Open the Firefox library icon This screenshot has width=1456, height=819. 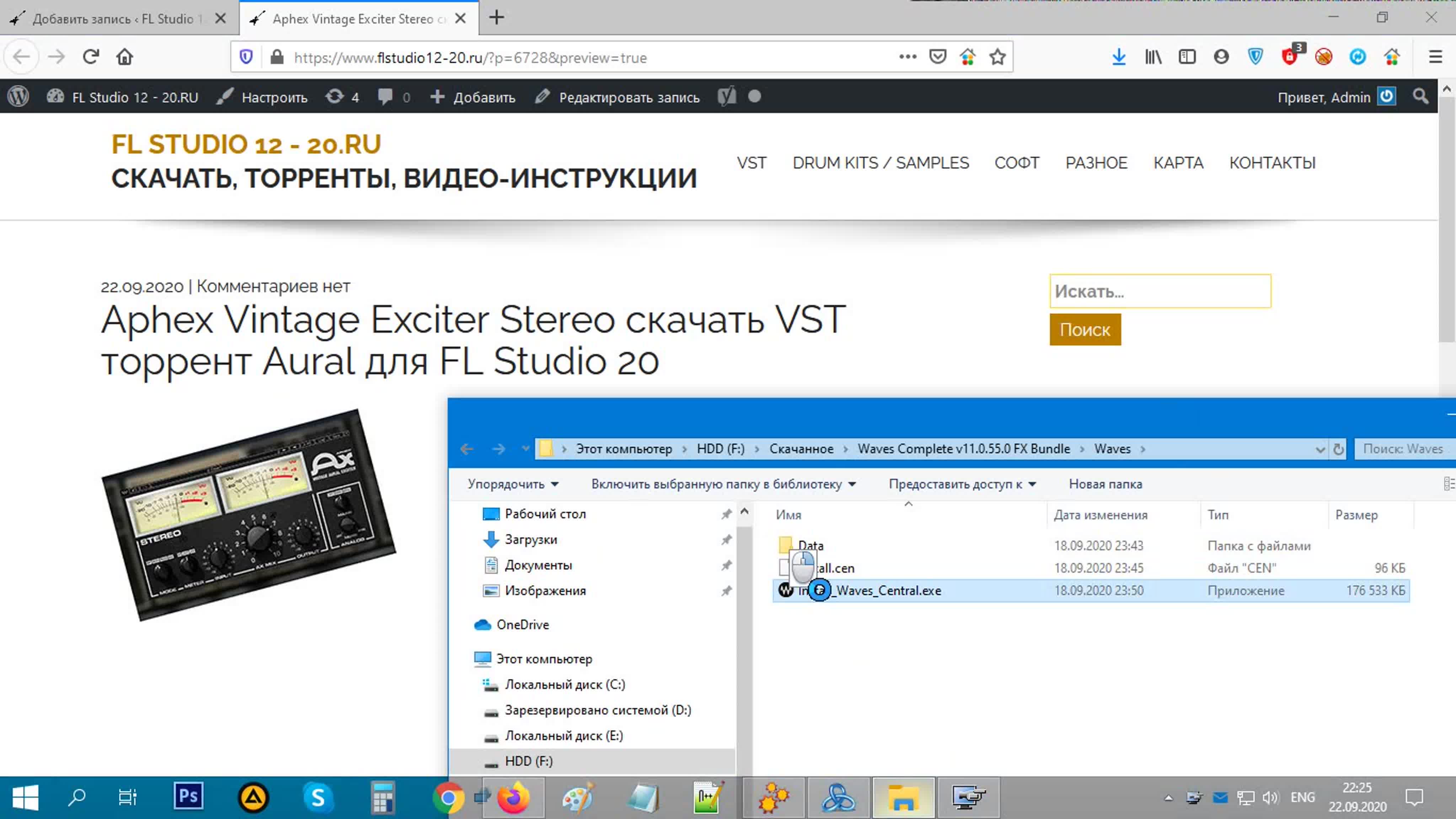(1153, 57)
